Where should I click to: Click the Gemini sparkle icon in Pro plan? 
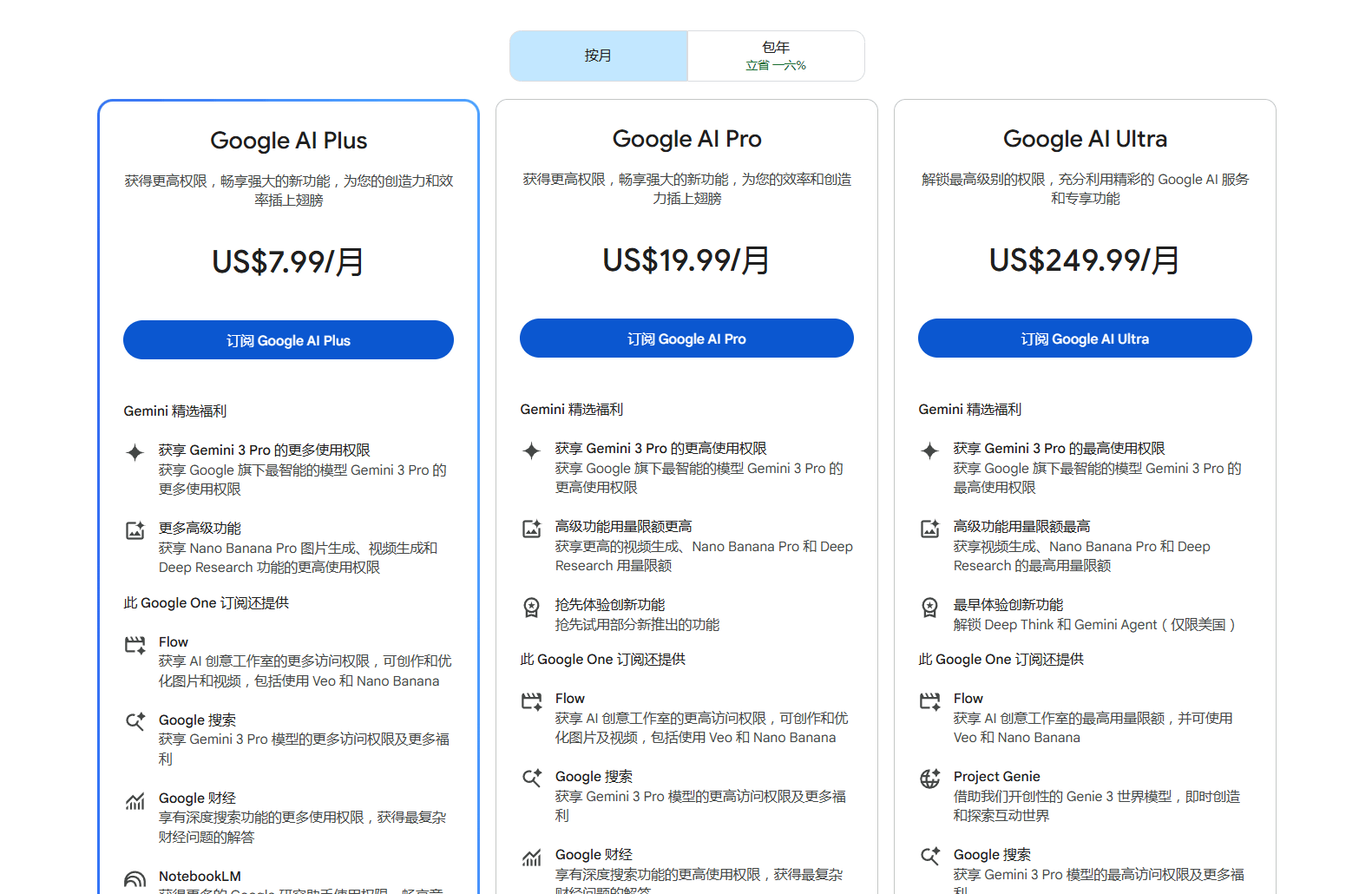531,450
